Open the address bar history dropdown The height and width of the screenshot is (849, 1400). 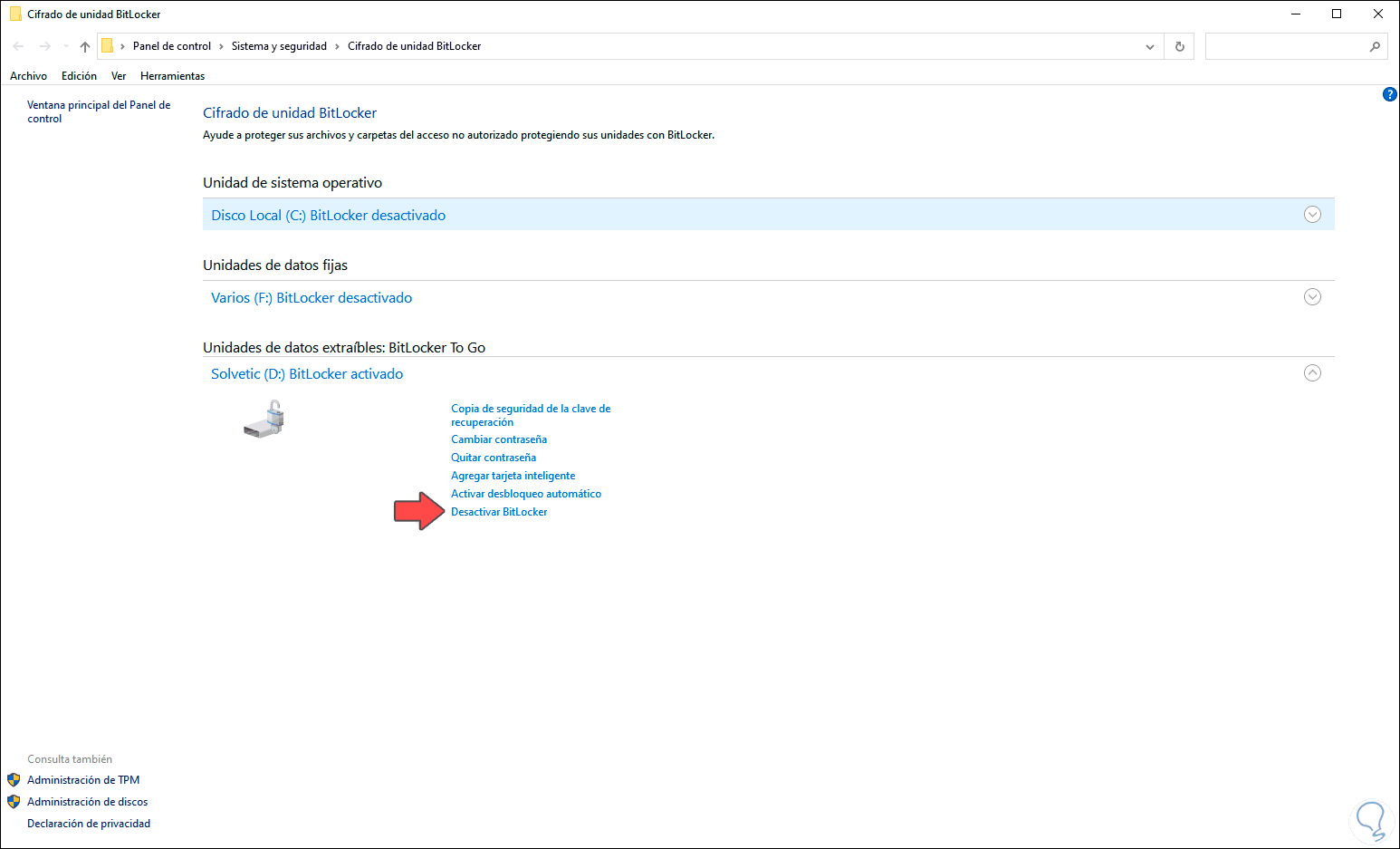click(x=1150, y=46)
